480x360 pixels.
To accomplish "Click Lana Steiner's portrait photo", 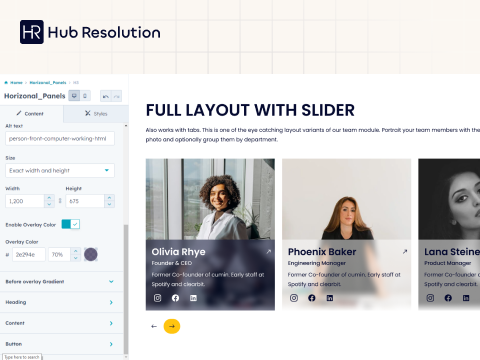I will coord(449,199).
